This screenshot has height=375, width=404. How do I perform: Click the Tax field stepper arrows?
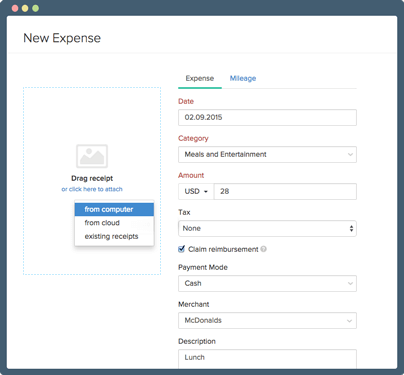pos(351,228)
